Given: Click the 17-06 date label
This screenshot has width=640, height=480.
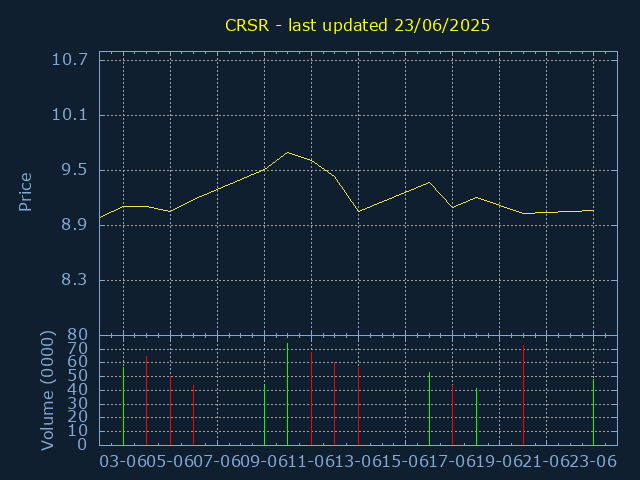Looking at the screenshot, I should click(452, 462).
